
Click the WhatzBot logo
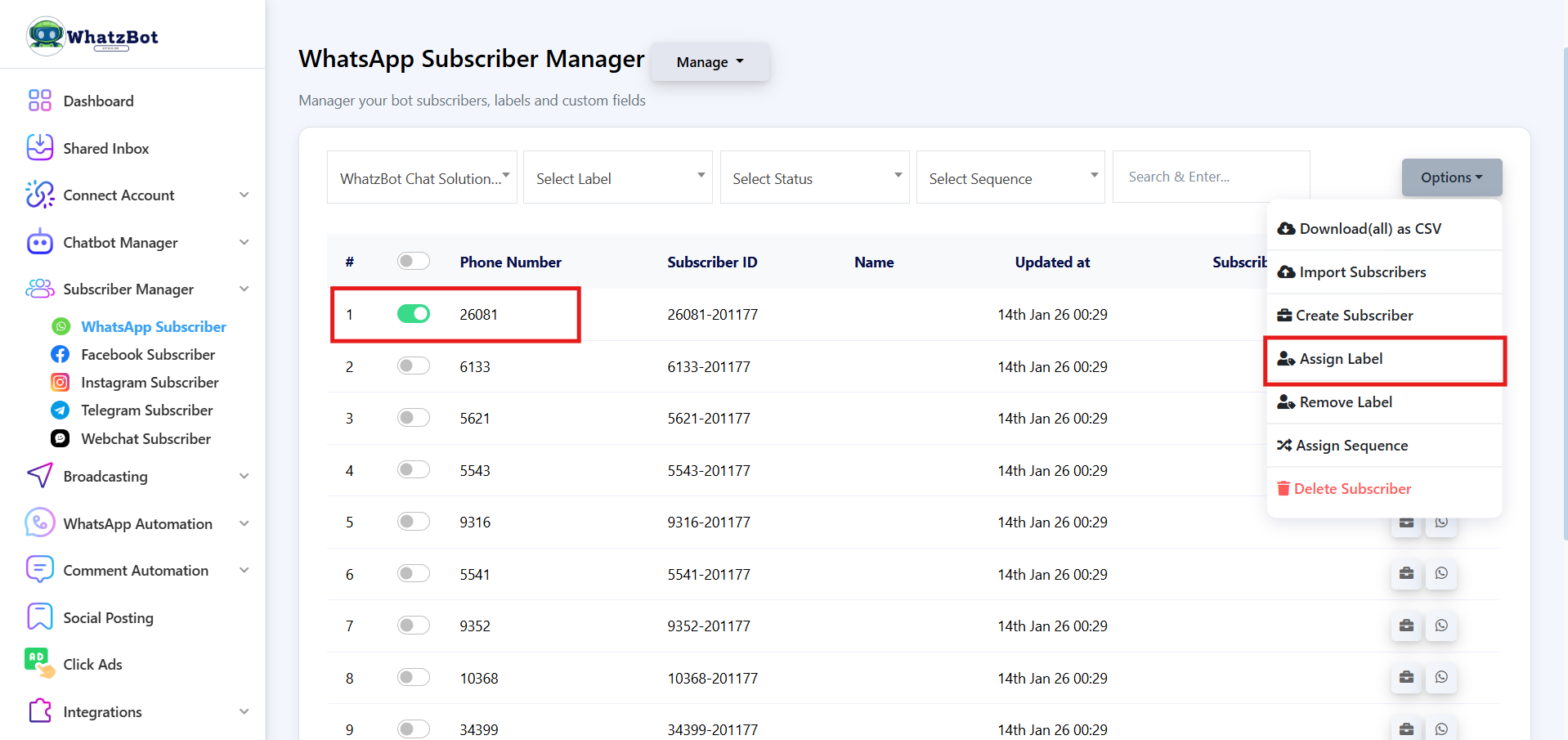pyautogui.click(x=92, y=36)
